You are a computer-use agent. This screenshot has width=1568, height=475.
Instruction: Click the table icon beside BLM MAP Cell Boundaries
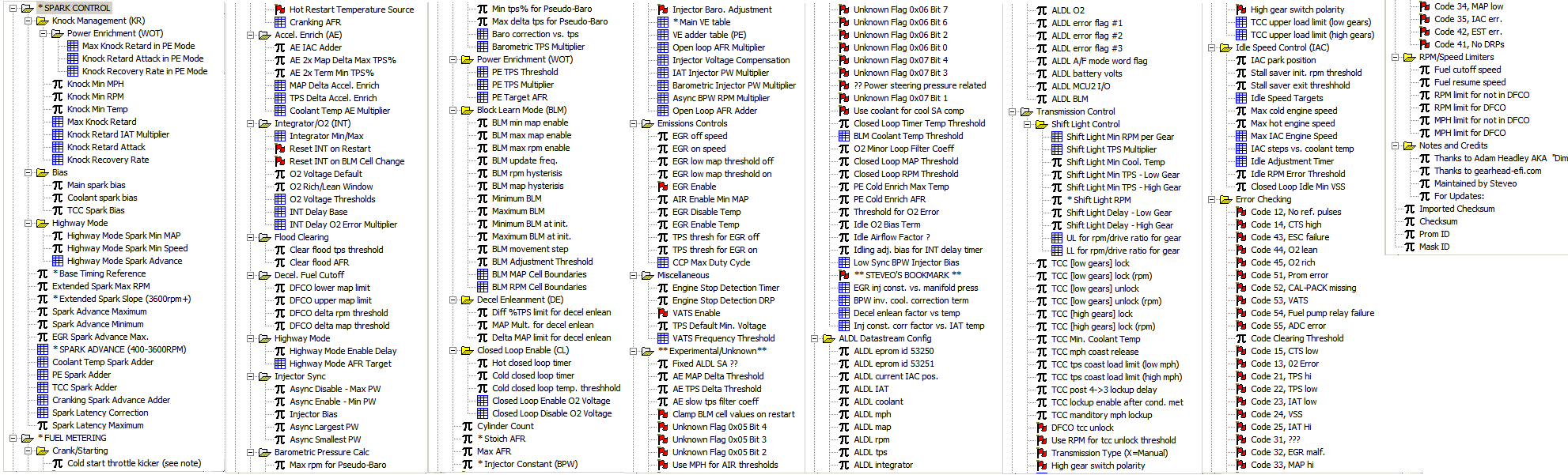[483, 274]
